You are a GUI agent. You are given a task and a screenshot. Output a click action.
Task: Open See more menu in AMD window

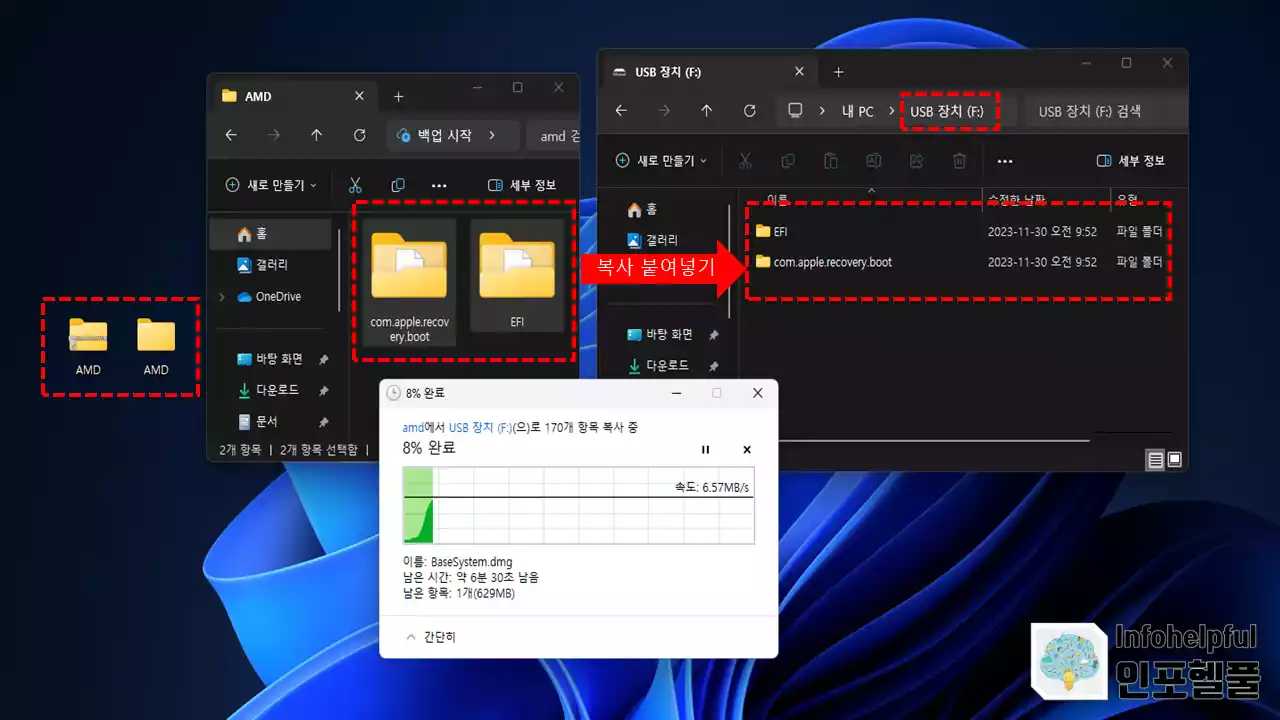(439, 186)
